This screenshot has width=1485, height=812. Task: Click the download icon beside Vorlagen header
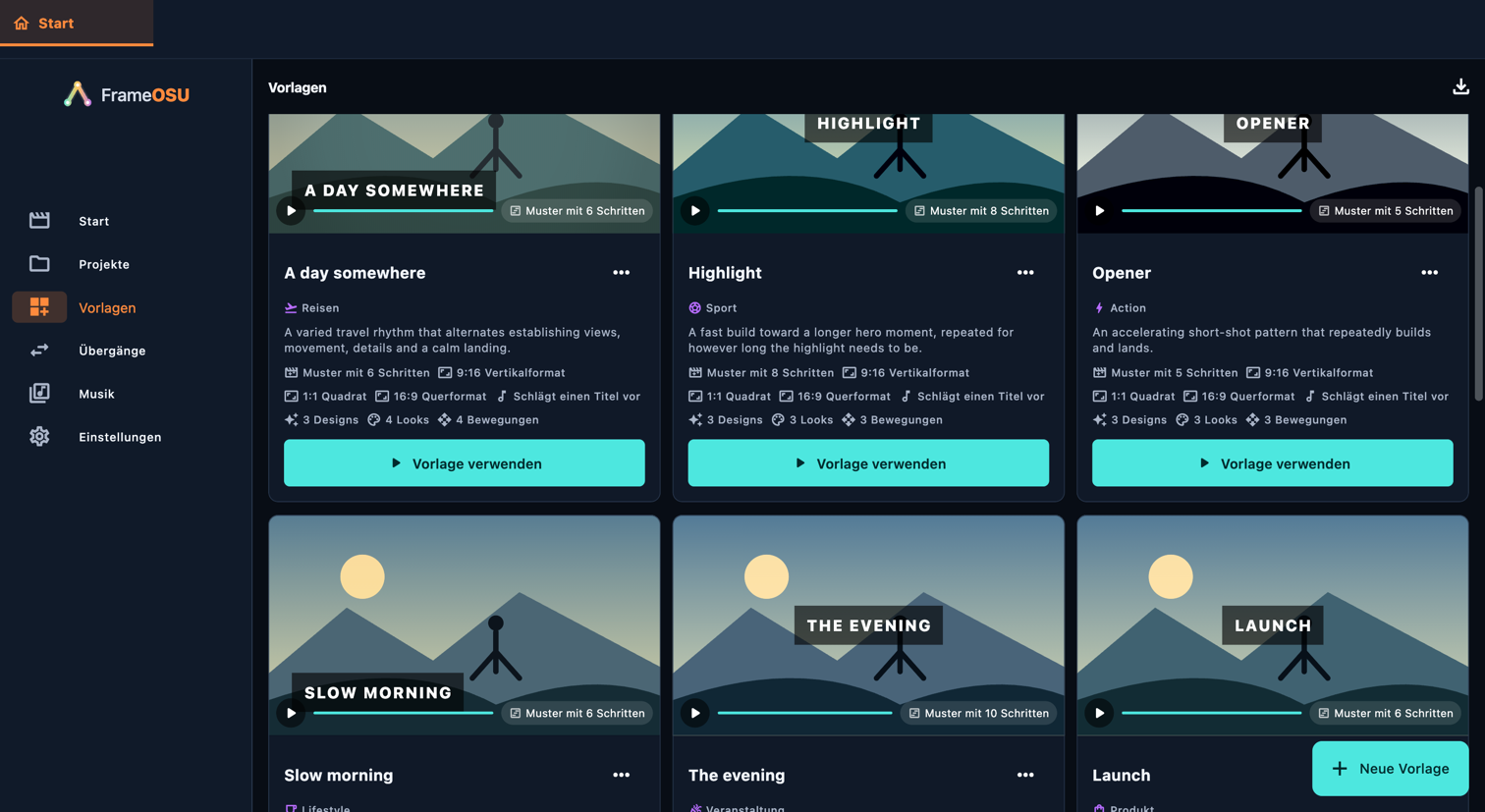1460,87
